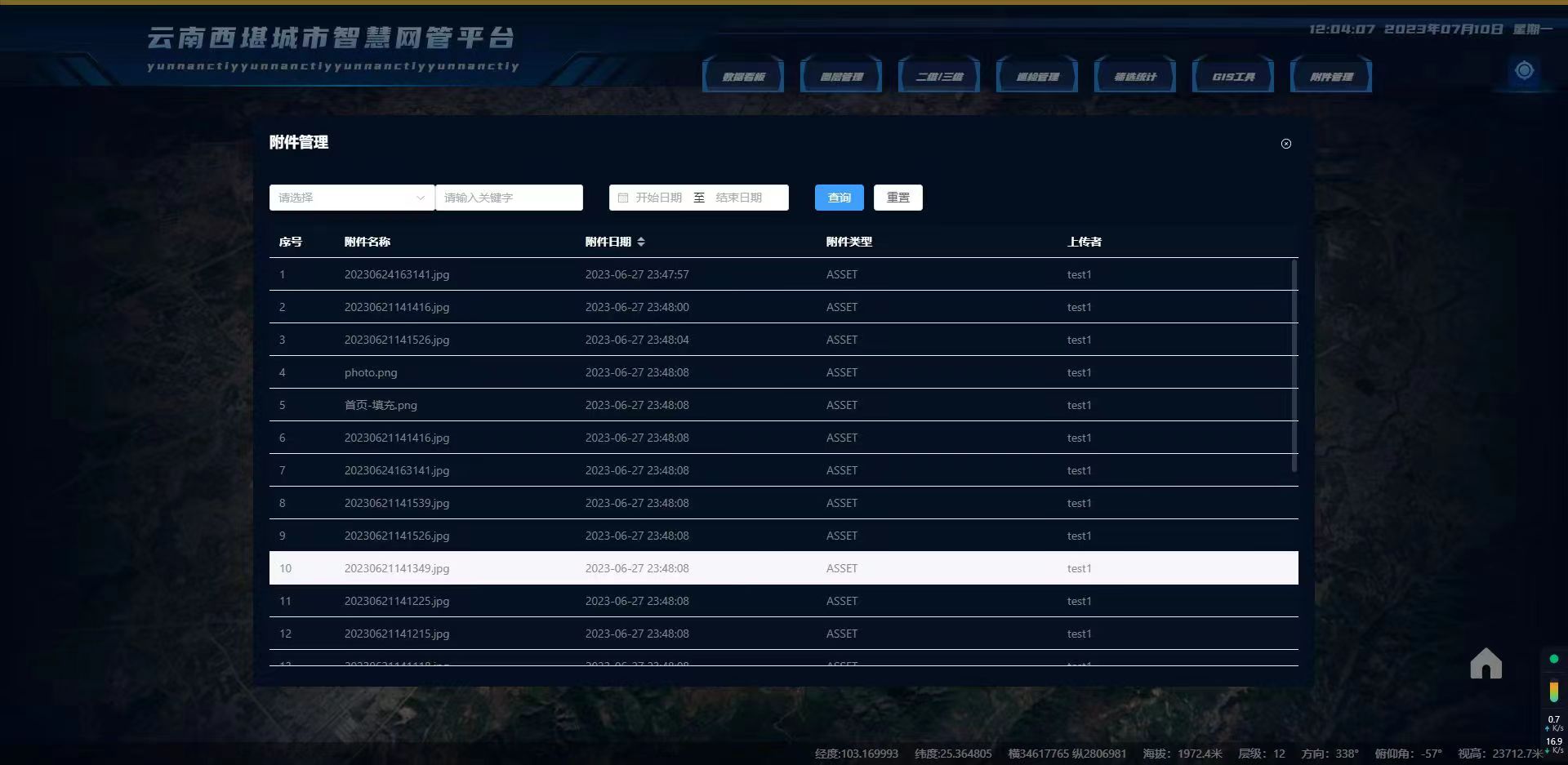Click the date and time display
The height and width of the screenshot is (765, 1568).
click(x=1431, y=29)
